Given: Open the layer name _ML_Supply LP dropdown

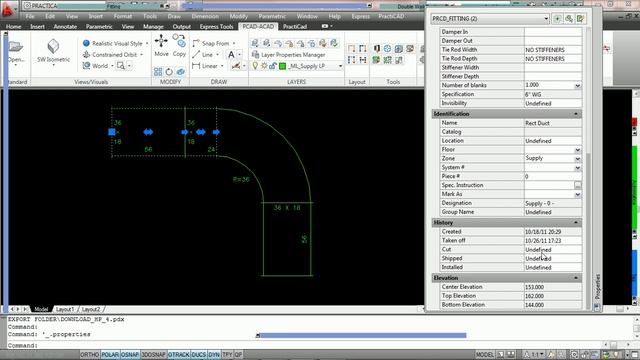Looking at the screenshot, I should point(340,66).
